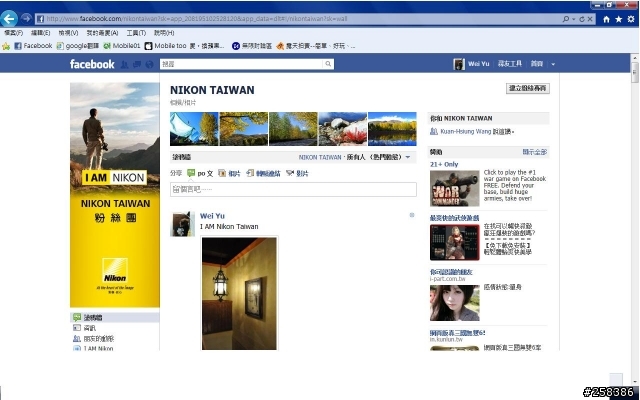Open the lantern photo in Wei Yu's post
Image resolution: width=640 pixels, height=400 pixels.
pos(239,293)
